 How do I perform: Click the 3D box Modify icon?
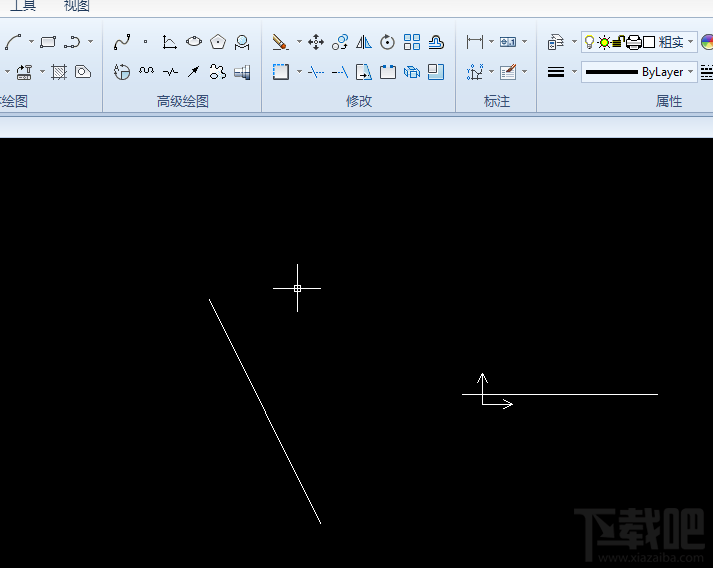click(412, 72)
